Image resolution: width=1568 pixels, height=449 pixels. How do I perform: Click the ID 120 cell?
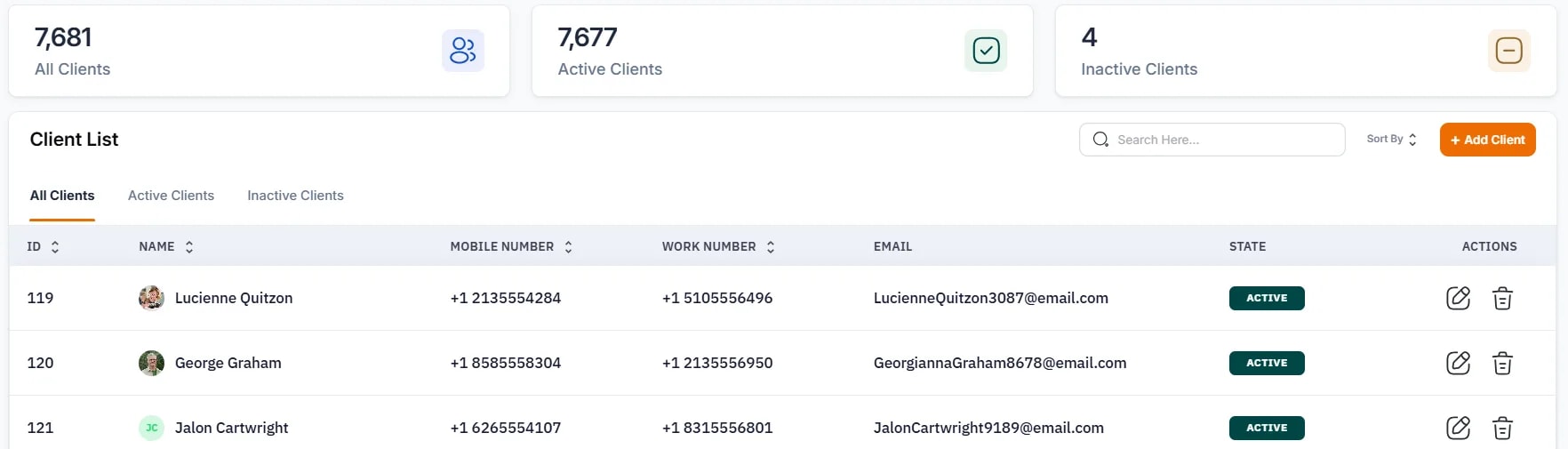[x=40, y=363]
